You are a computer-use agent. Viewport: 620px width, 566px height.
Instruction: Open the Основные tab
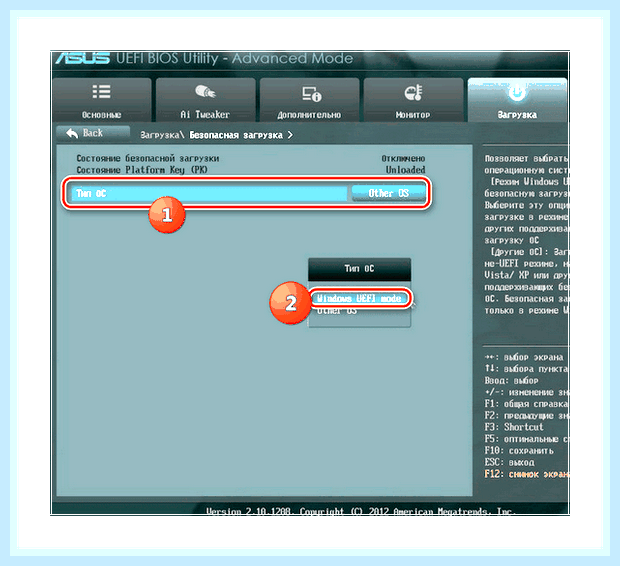click(102, 100)
